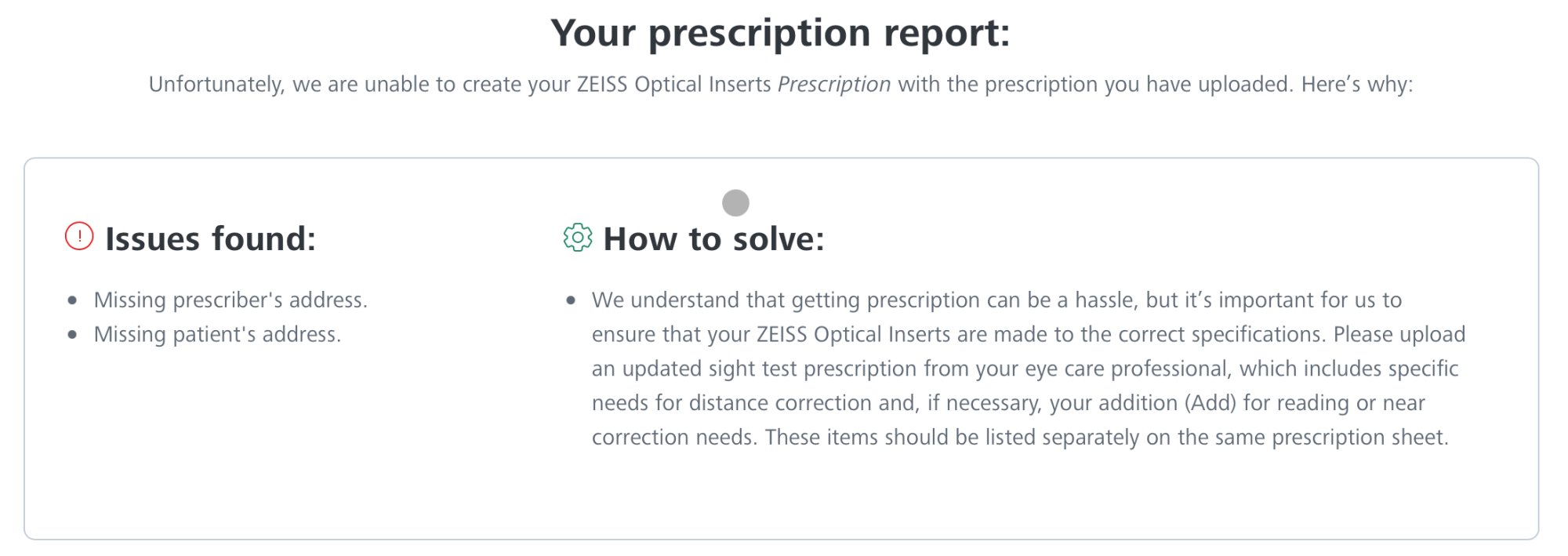Click the Here's why text
Screen dimensions: 1568x556
pos(1356,85)
